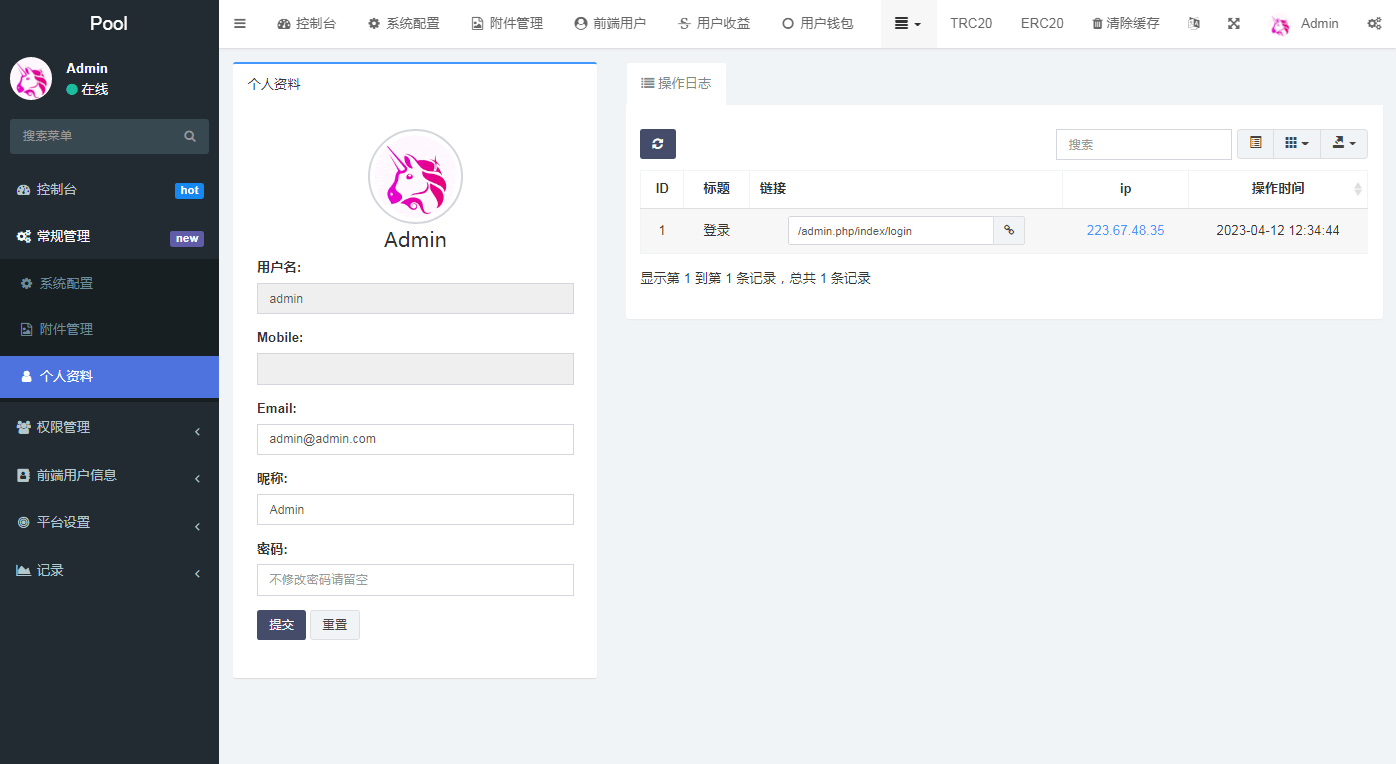Click the IP address link 223.67.48.35

(x=1125, y=231)
